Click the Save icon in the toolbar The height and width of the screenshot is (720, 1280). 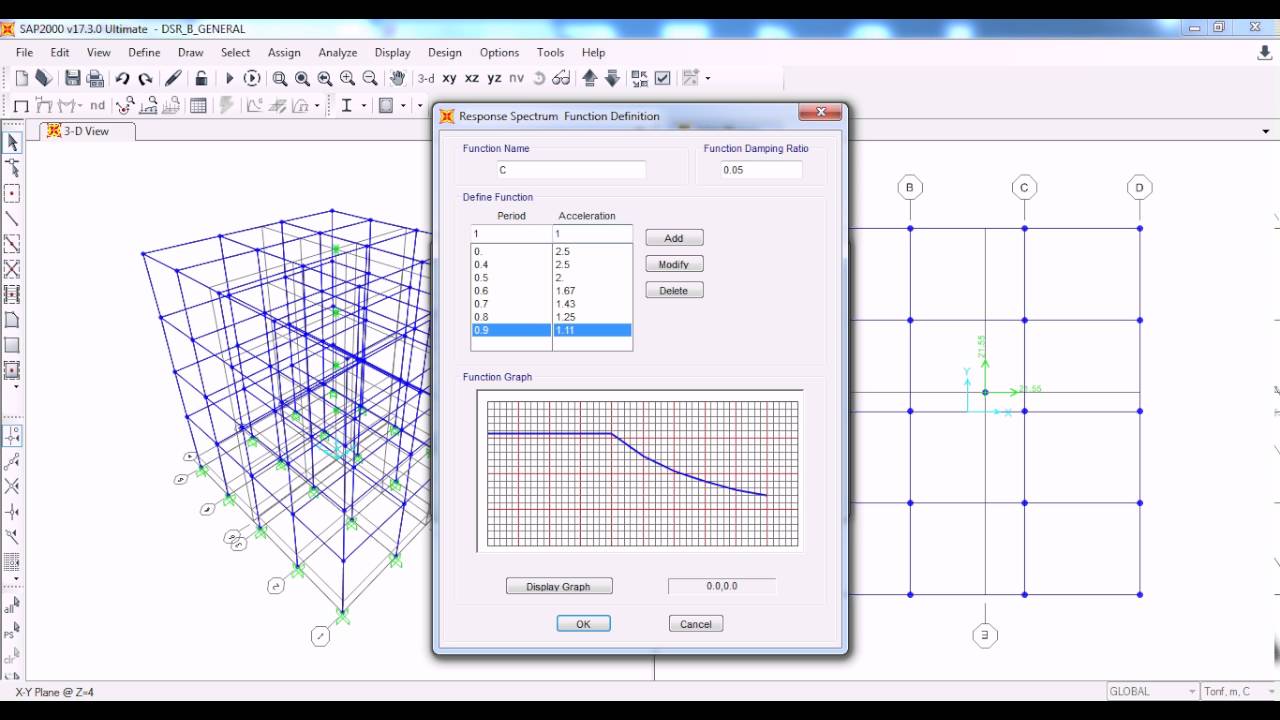73,78
